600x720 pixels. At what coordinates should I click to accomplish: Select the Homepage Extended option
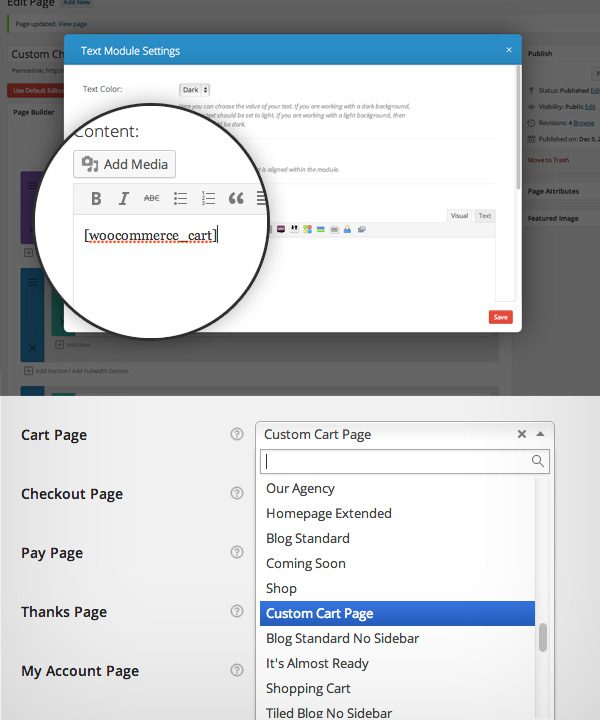[x=397, y=513]
